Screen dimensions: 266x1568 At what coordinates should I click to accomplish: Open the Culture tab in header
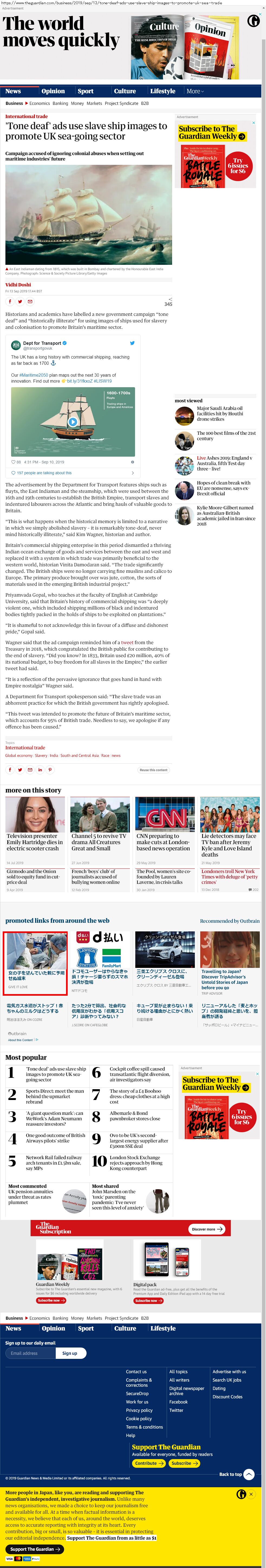pos(125,91)
